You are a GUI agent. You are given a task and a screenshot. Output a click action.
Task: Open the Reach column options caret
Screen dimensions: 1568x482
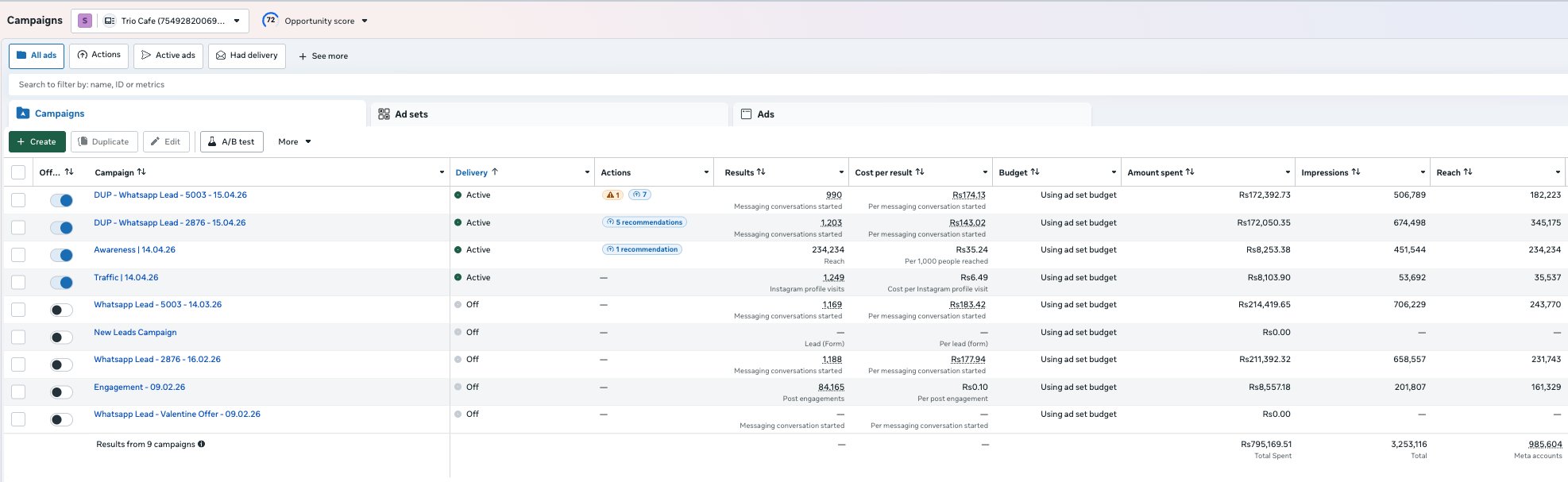pyautogui.click(x=1558, y=172)
